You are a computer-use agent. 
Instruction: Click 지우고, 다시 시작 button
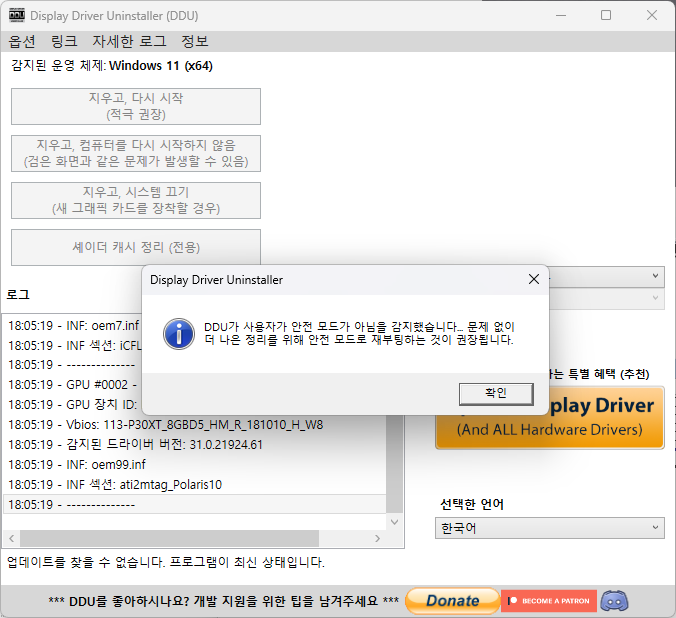tap(136, 107)
